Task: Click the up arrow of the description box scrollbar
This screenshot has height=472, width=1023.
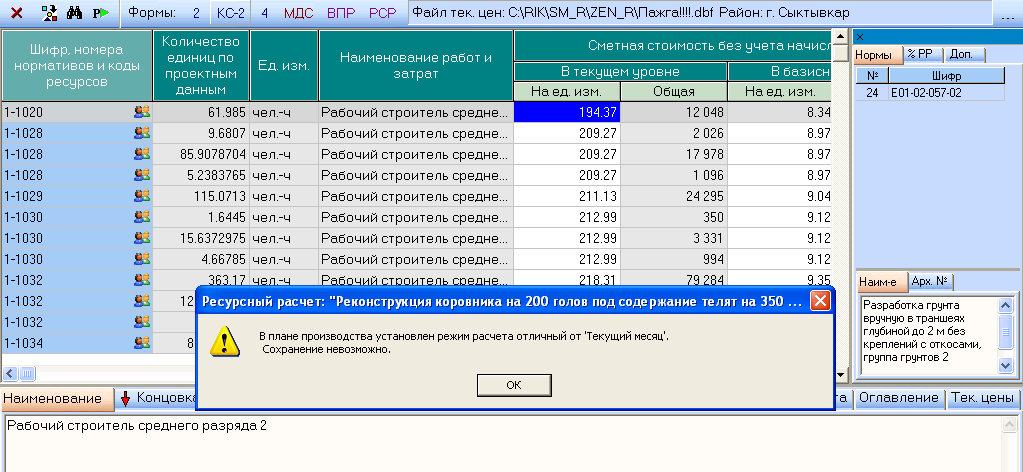Action: [x=1005, y=305]
